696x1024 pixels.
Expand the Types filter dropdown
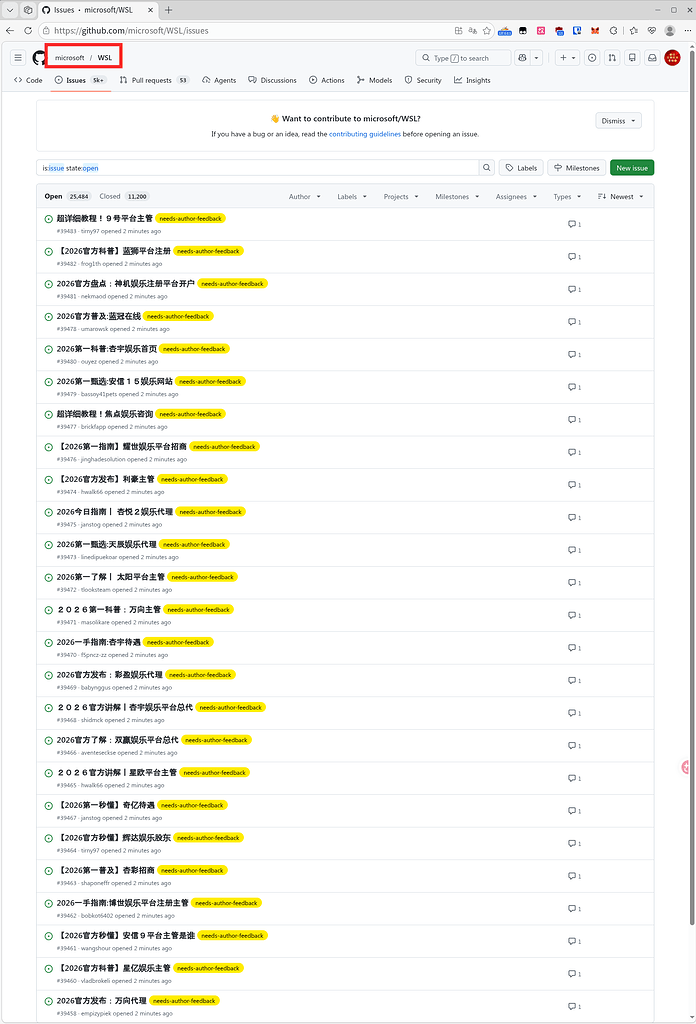coord(567,197)
